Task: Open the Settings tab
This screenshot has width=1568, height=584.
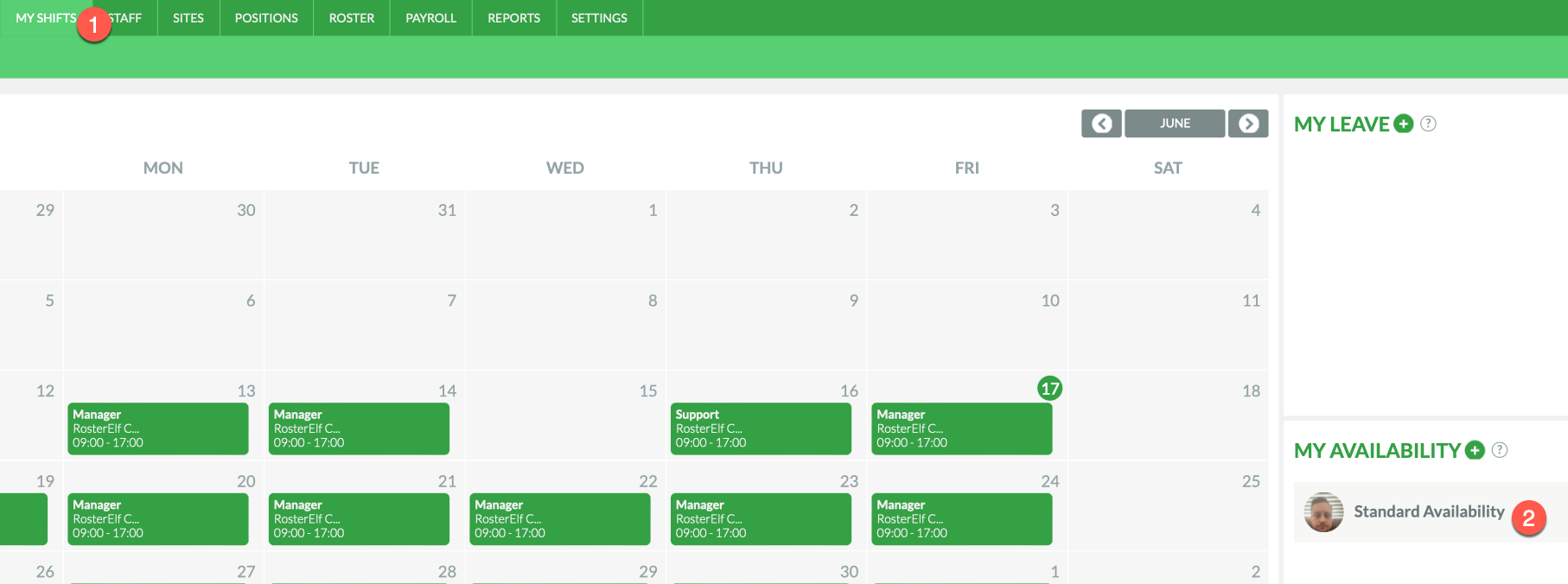Action: [599, 18]
